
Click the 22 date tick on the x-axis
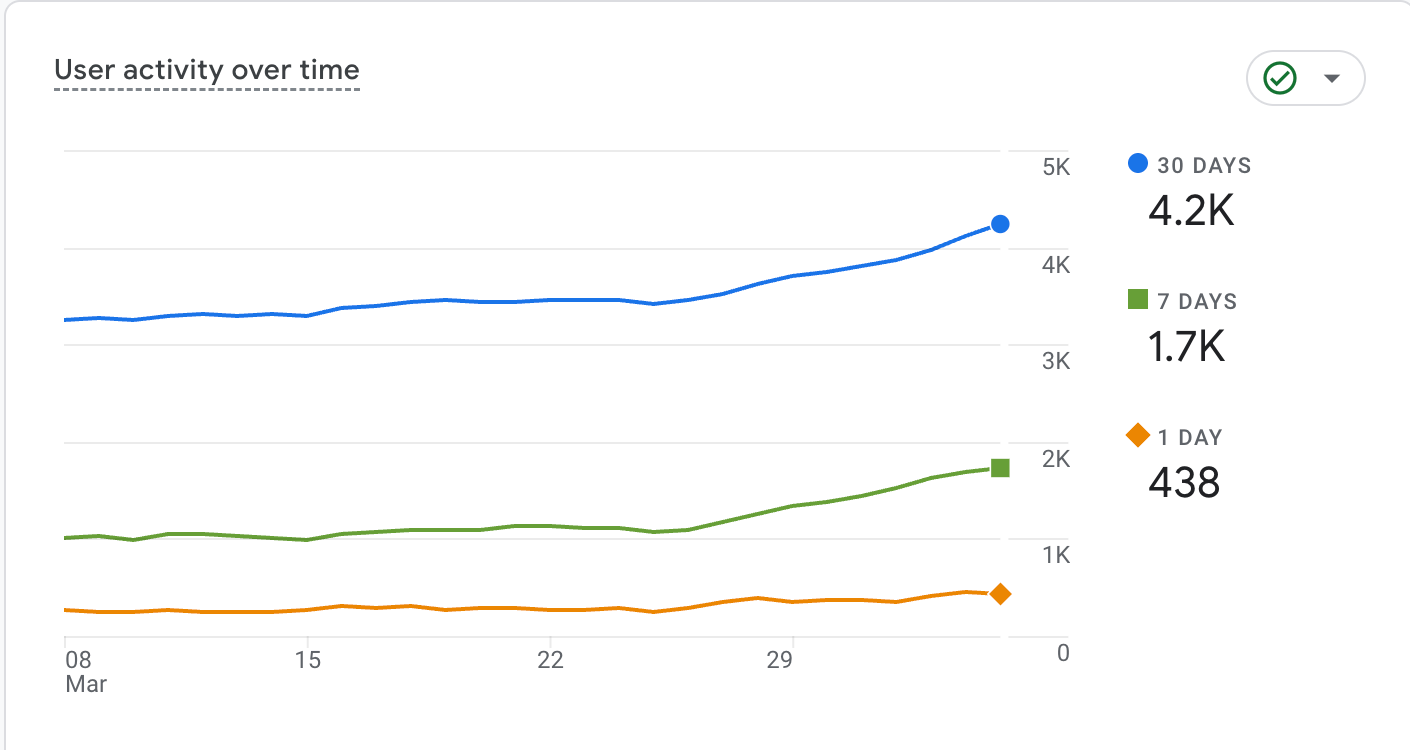tap(550, 660)
